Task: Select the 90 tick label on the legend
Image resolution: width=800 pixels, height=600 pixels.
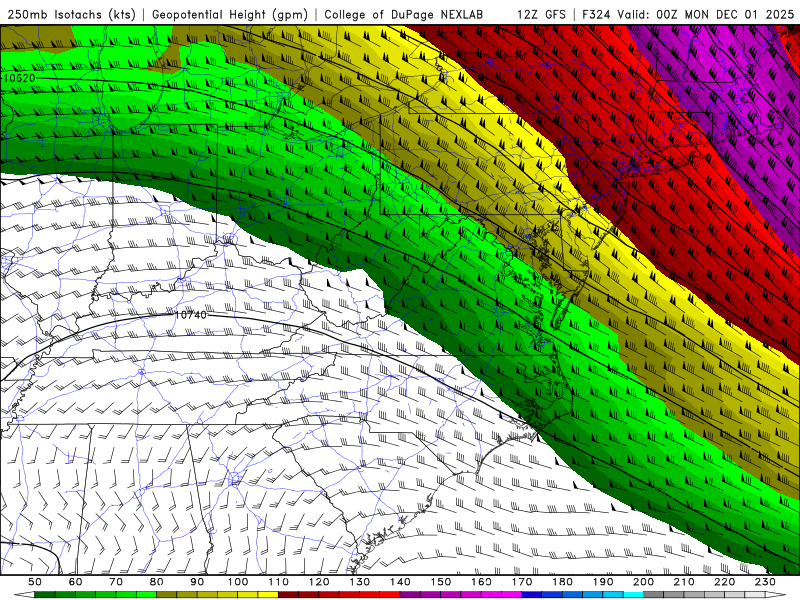Action: click(x=197, y=582)
